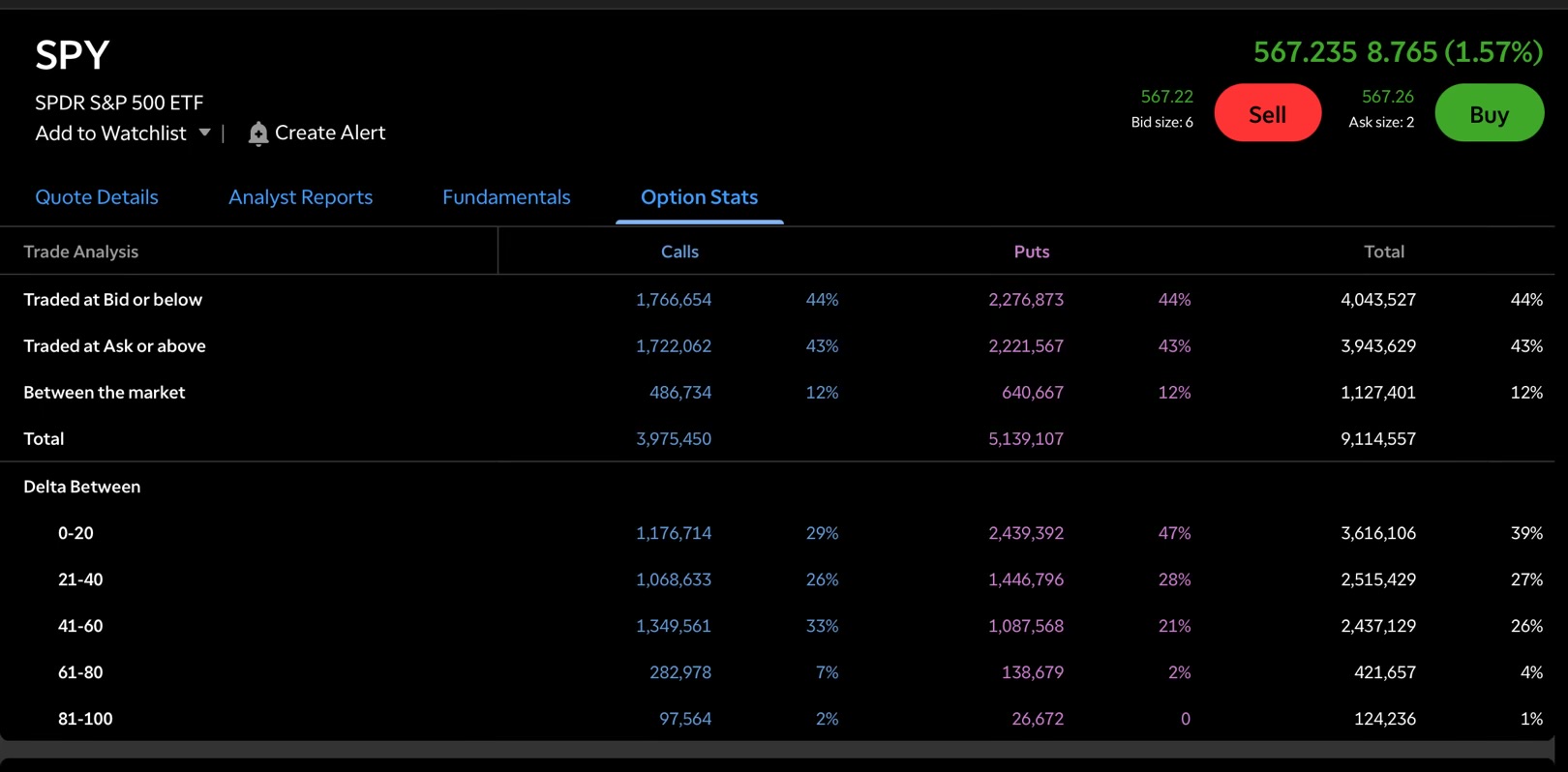Open the Analyst Reports tab
This screenshot has width=1568, height=772.
click(300, 196)
